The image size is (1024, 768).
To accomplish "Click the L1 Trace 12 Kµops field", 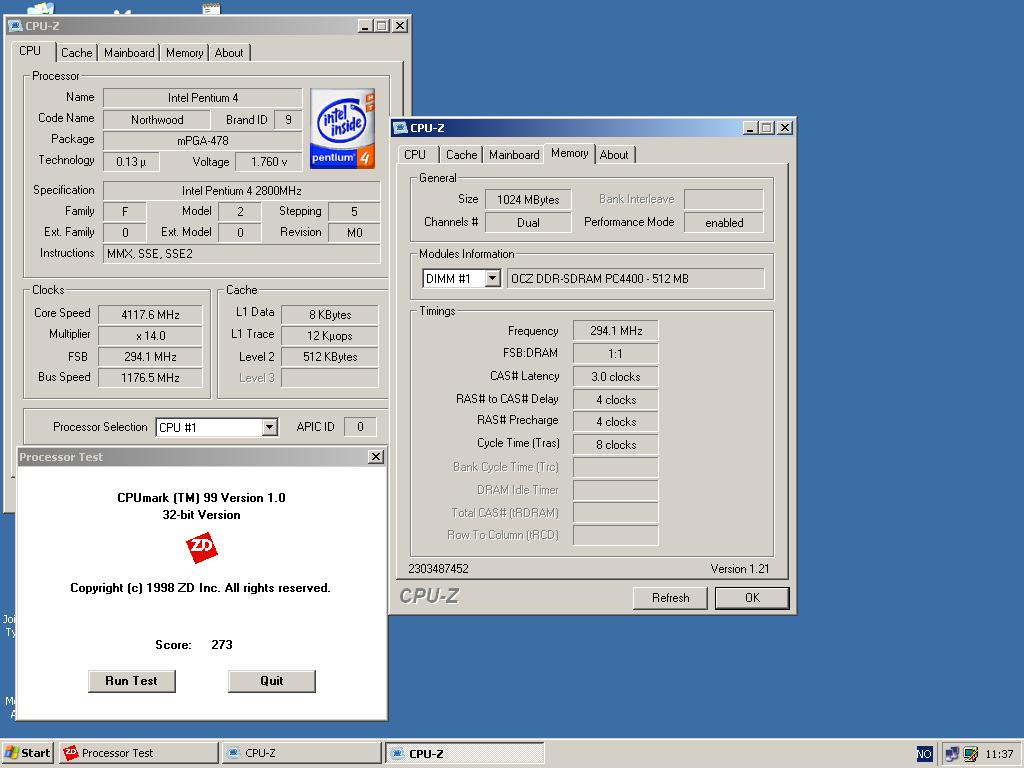I will [x=330, y=336].
